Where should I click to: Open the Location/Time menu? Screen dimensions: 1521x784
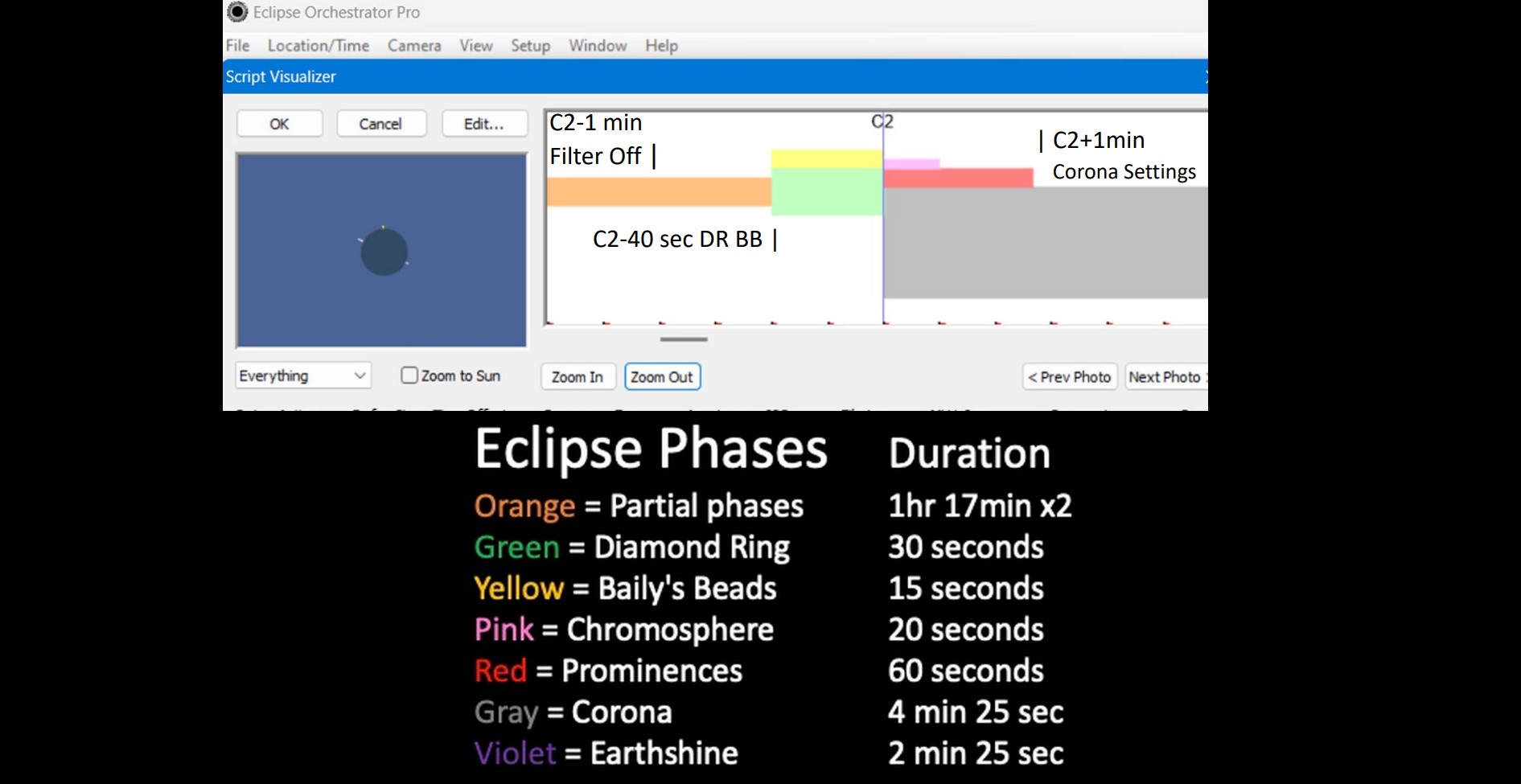[x=318, y=46]
